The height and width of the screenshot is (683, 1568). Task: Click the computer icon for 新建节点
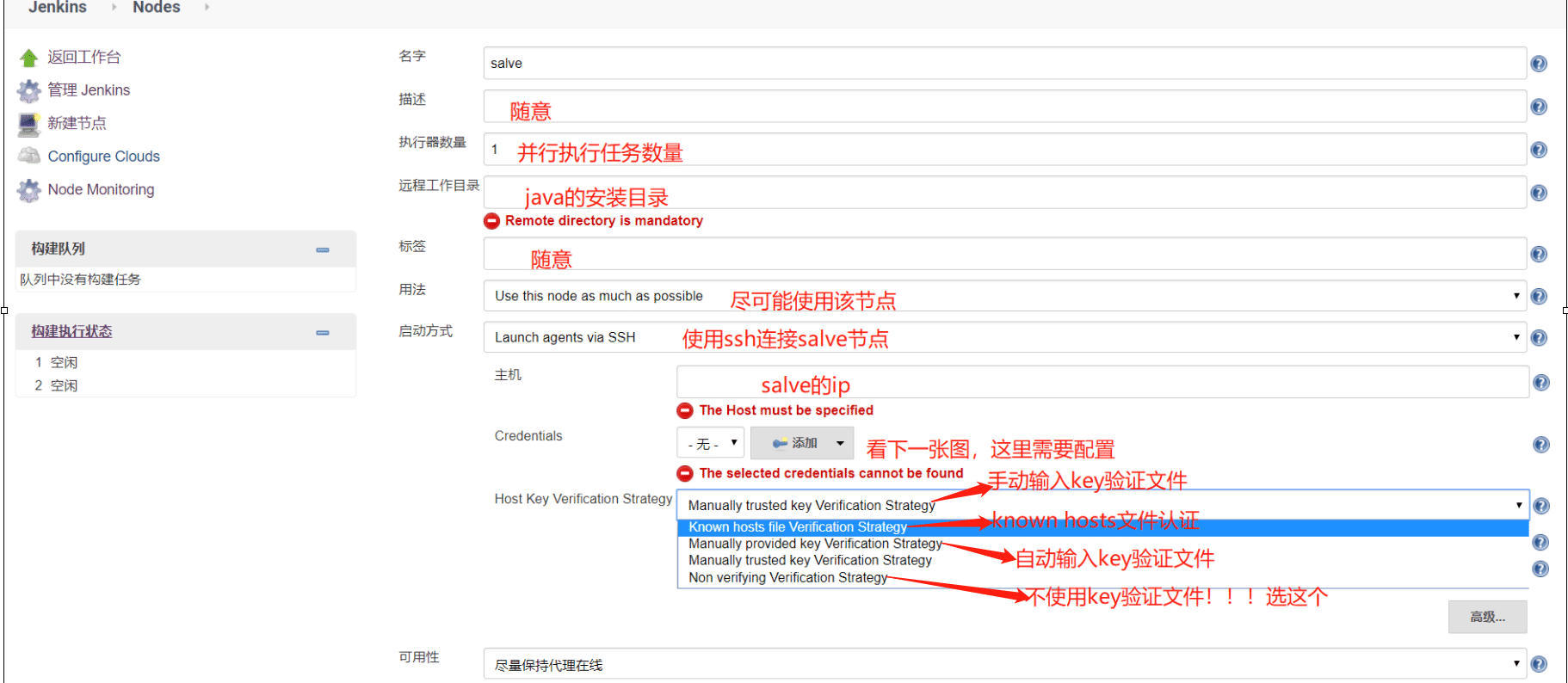[29, 124]
